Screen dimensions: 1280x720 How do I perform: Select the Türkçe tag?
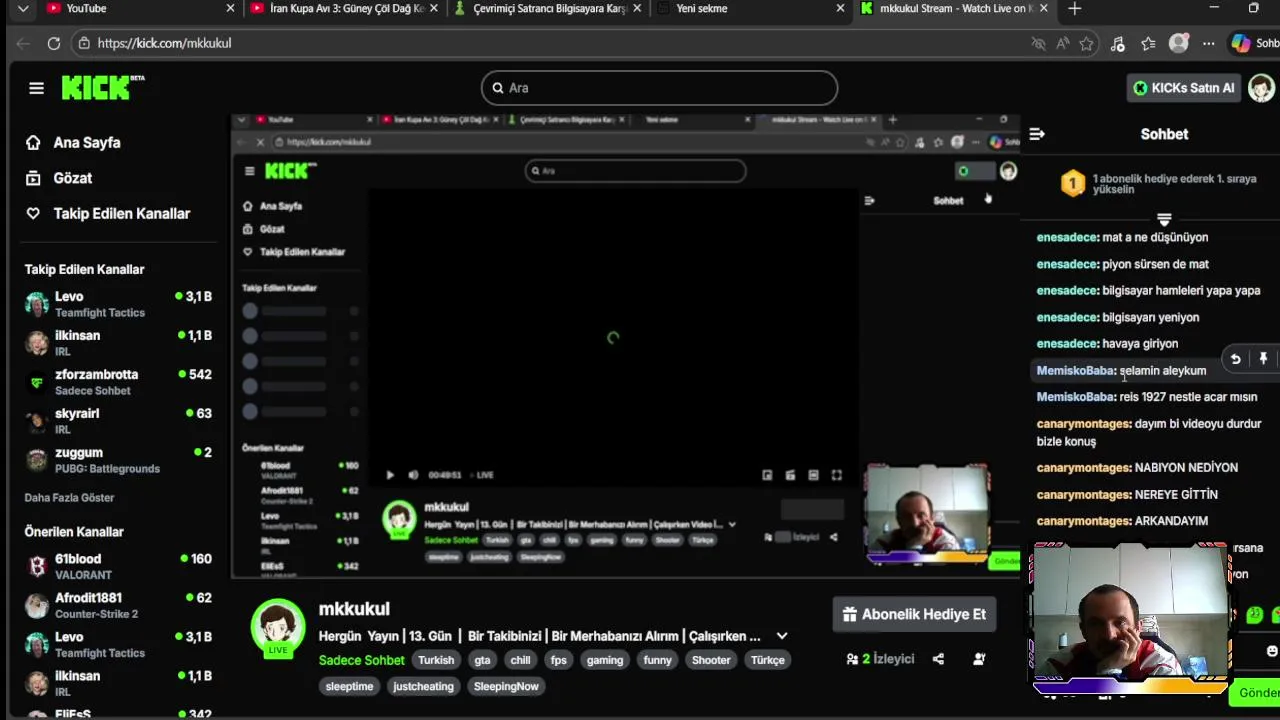click(768, 660)
